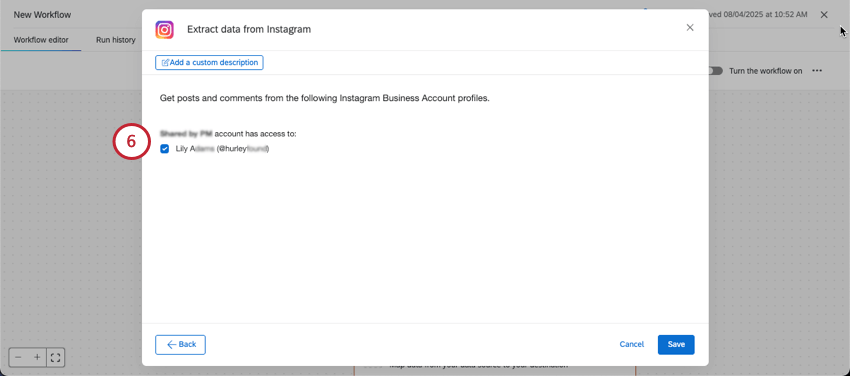Click the 'Extract data from Instagram' heading
This screenshot has height=376, width=850.
pos(249,29)
